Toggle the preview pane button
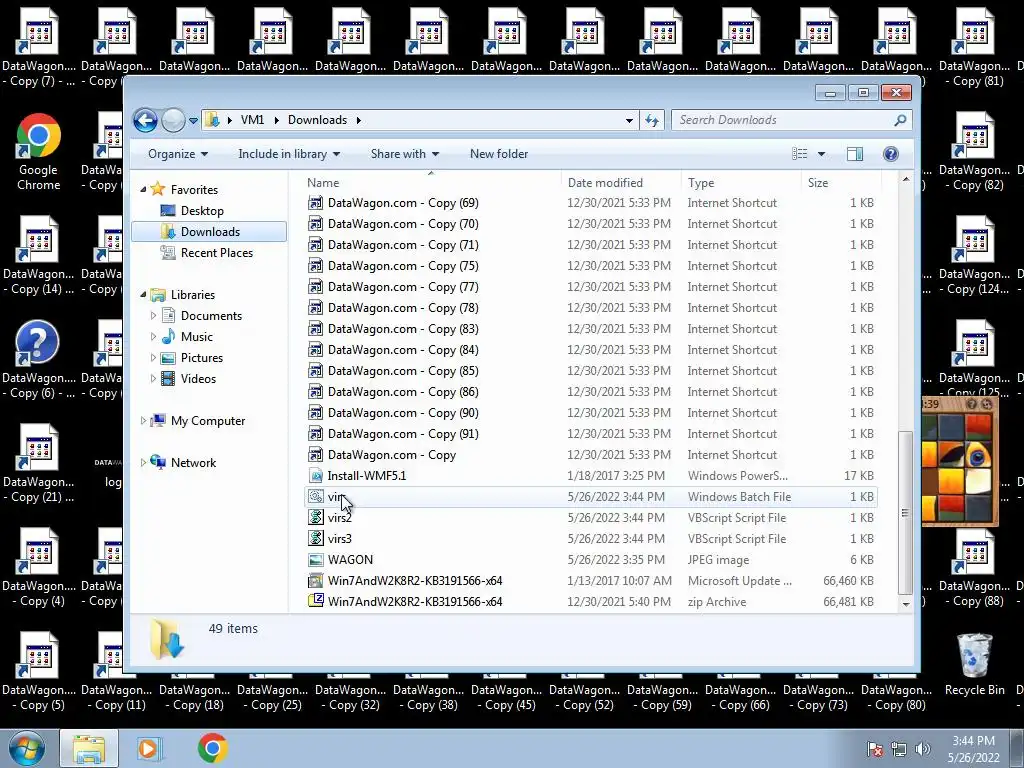Image resolution: width=1024 pixels, height=768 pixels. pos(855,154)
